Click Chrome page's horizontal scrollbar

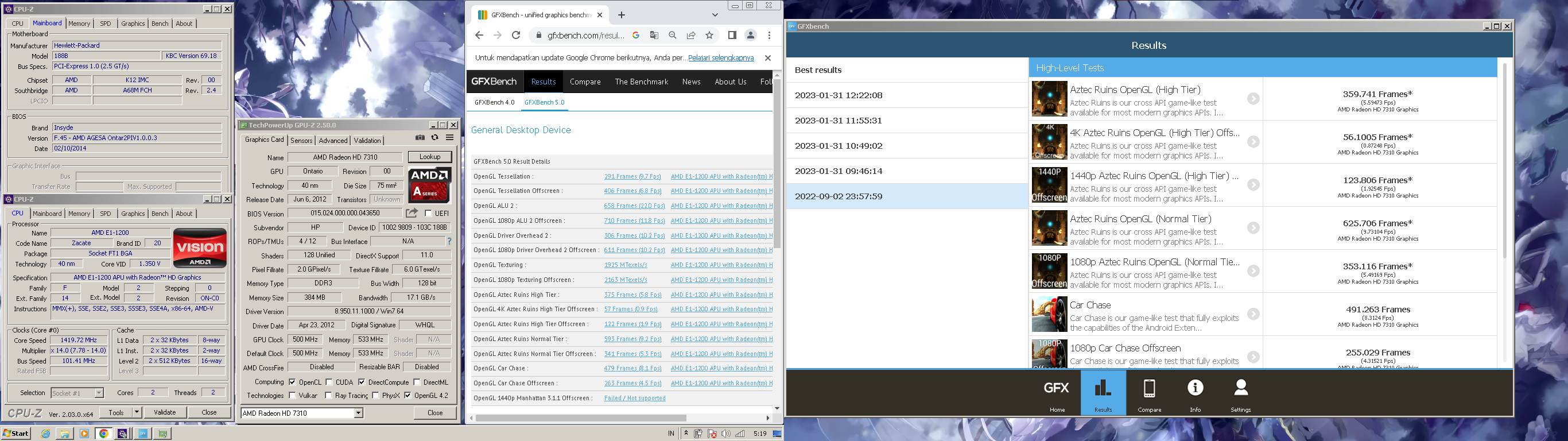581,419
